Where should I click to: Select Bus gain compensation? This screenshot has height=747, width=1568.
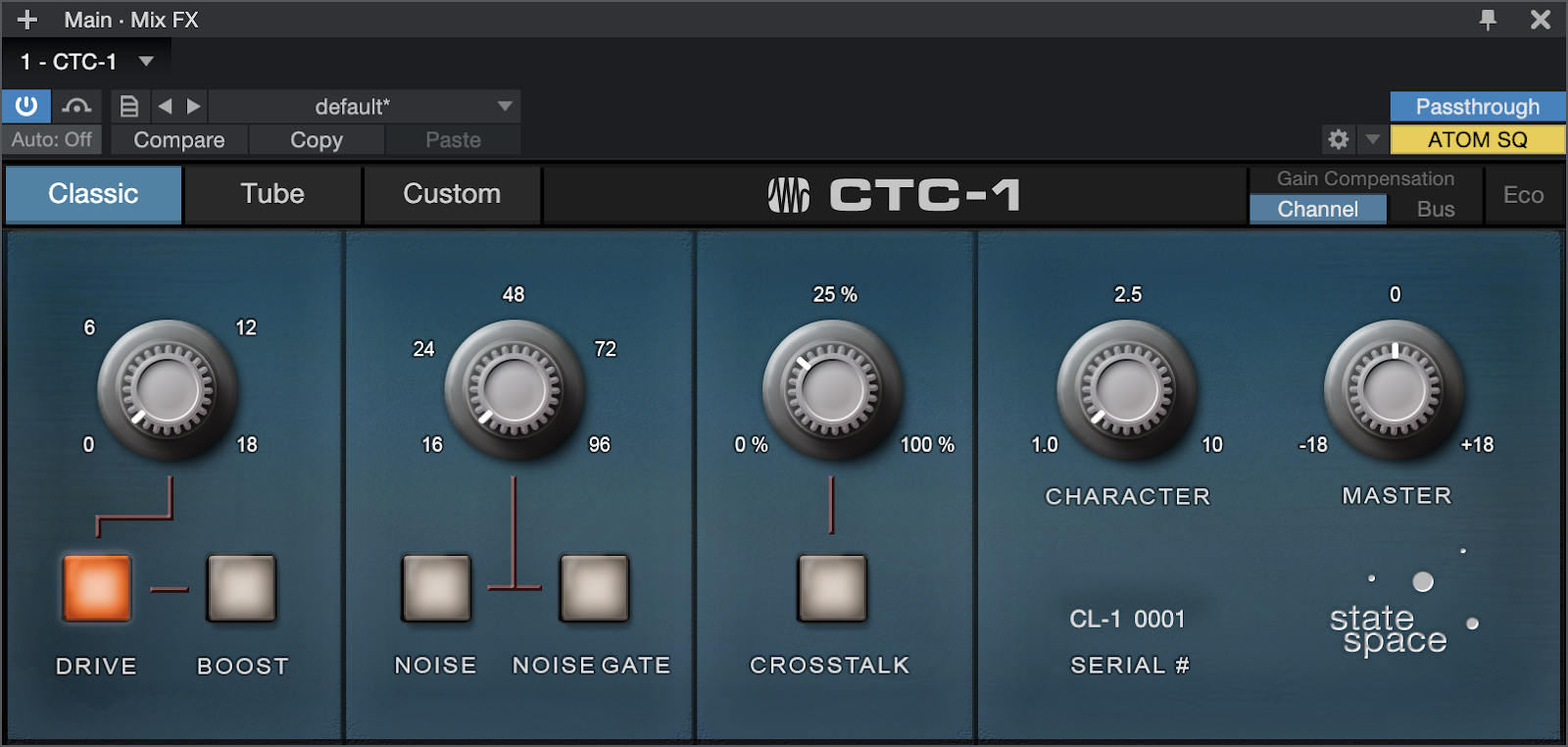(x=1436, y=209)
